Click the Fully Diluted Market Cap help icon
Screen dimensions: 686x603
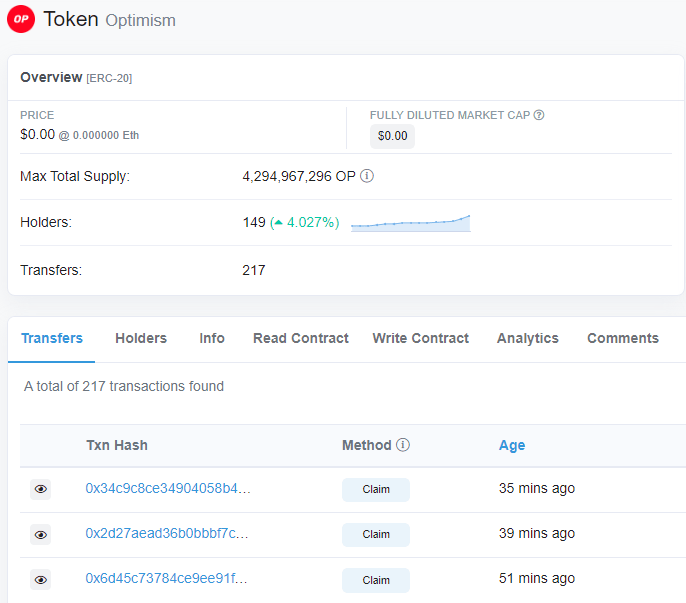[539, 115]
